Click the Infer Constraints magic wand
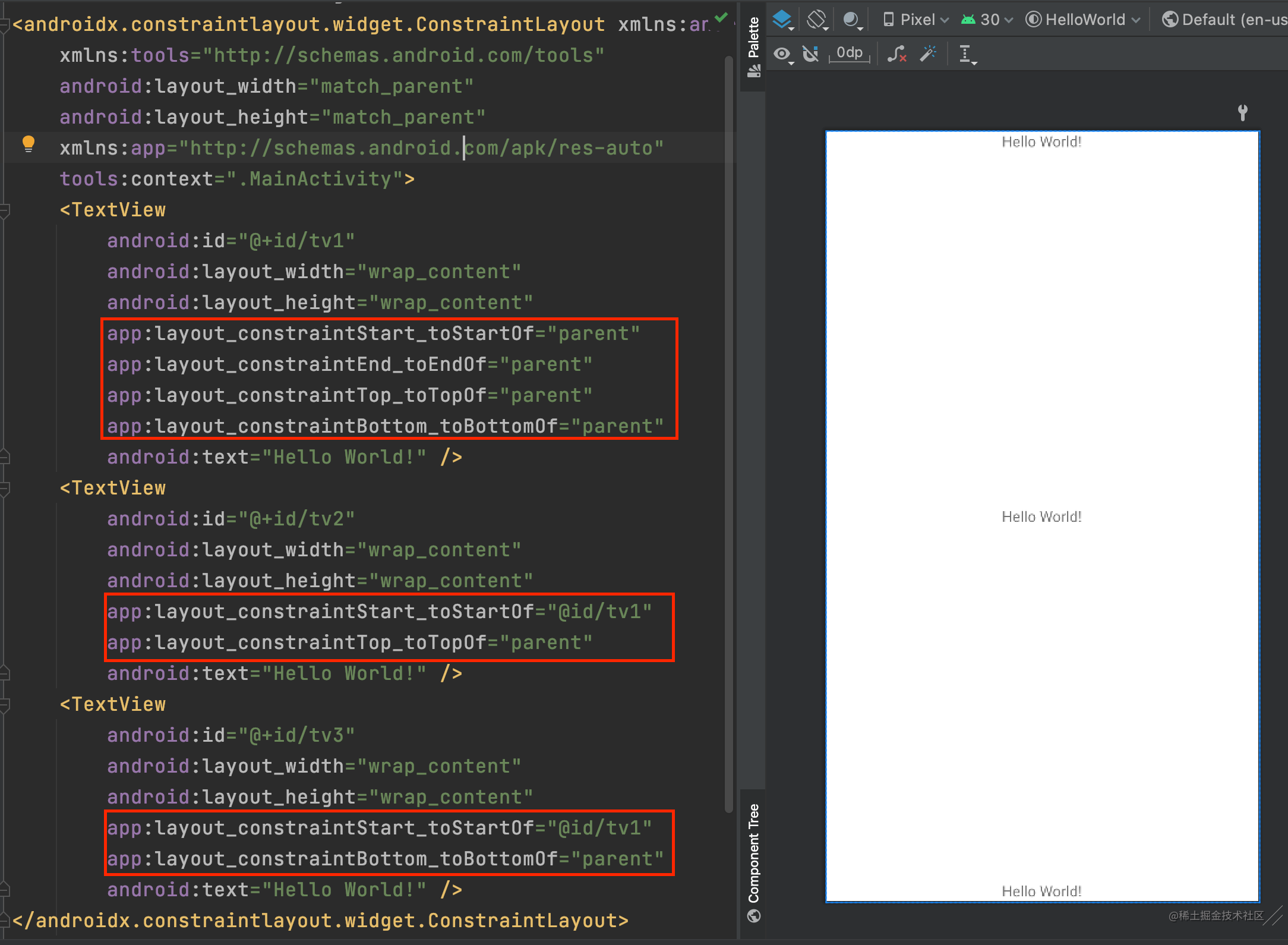This screenshot has width=1288, height=945. (927, 54)
